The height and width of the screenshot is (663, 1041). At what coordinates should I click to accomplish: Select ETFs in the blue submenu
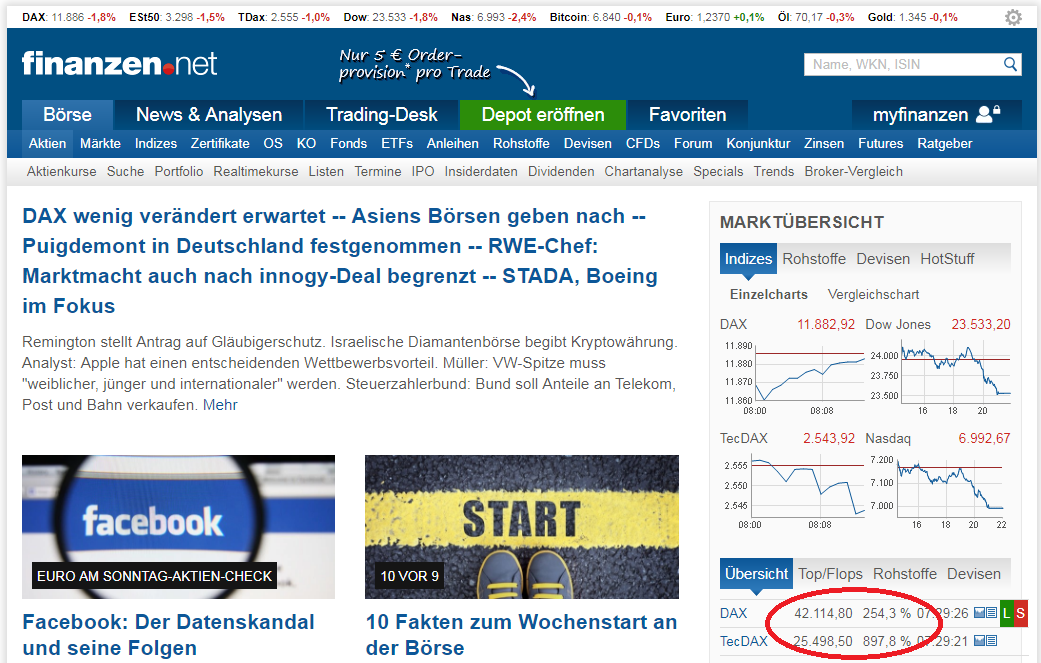click(397, 143)
